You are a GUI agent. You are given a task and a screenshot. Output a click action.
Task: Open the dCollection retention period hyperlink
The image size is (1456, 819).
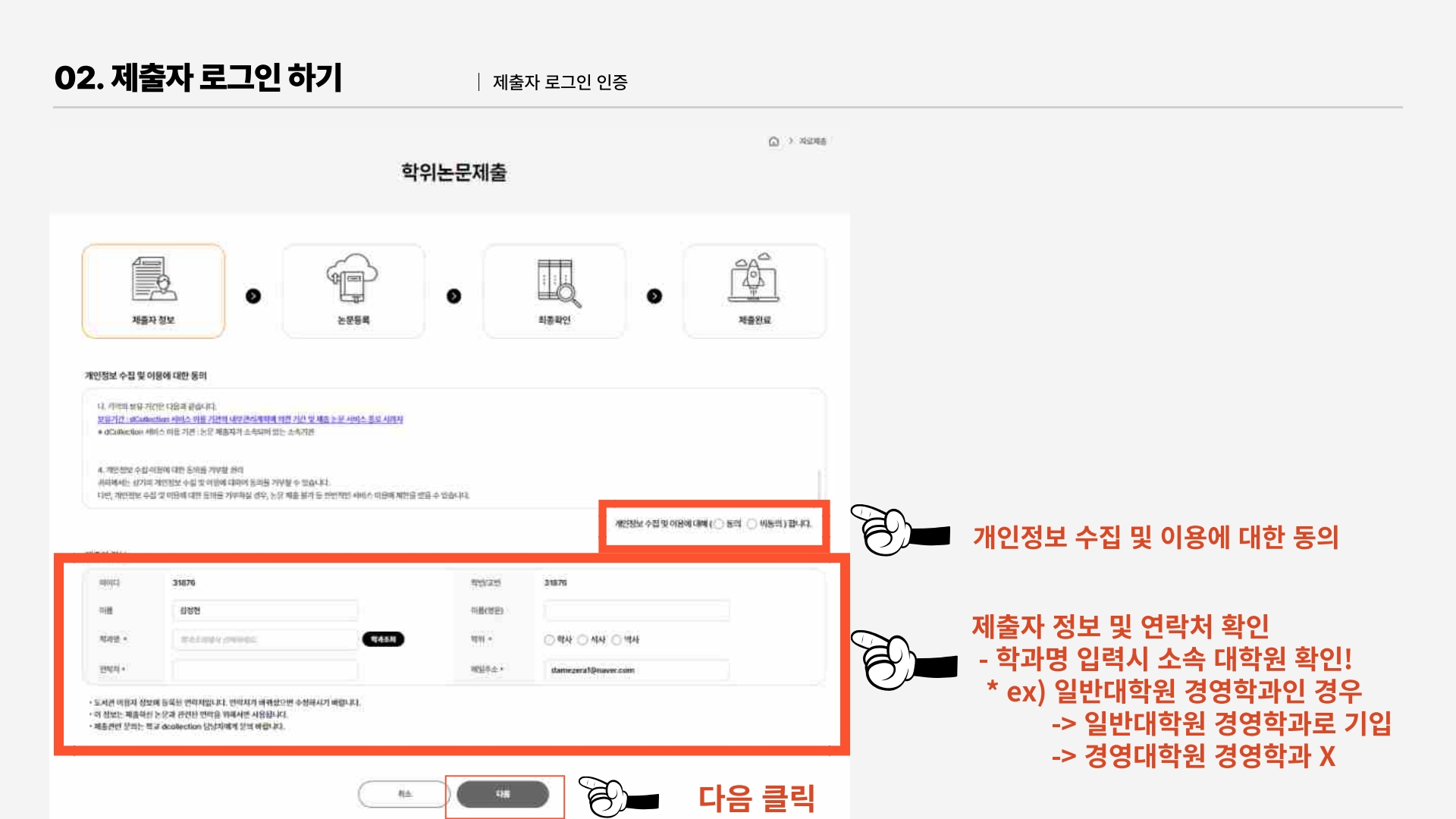click(250, 419)
